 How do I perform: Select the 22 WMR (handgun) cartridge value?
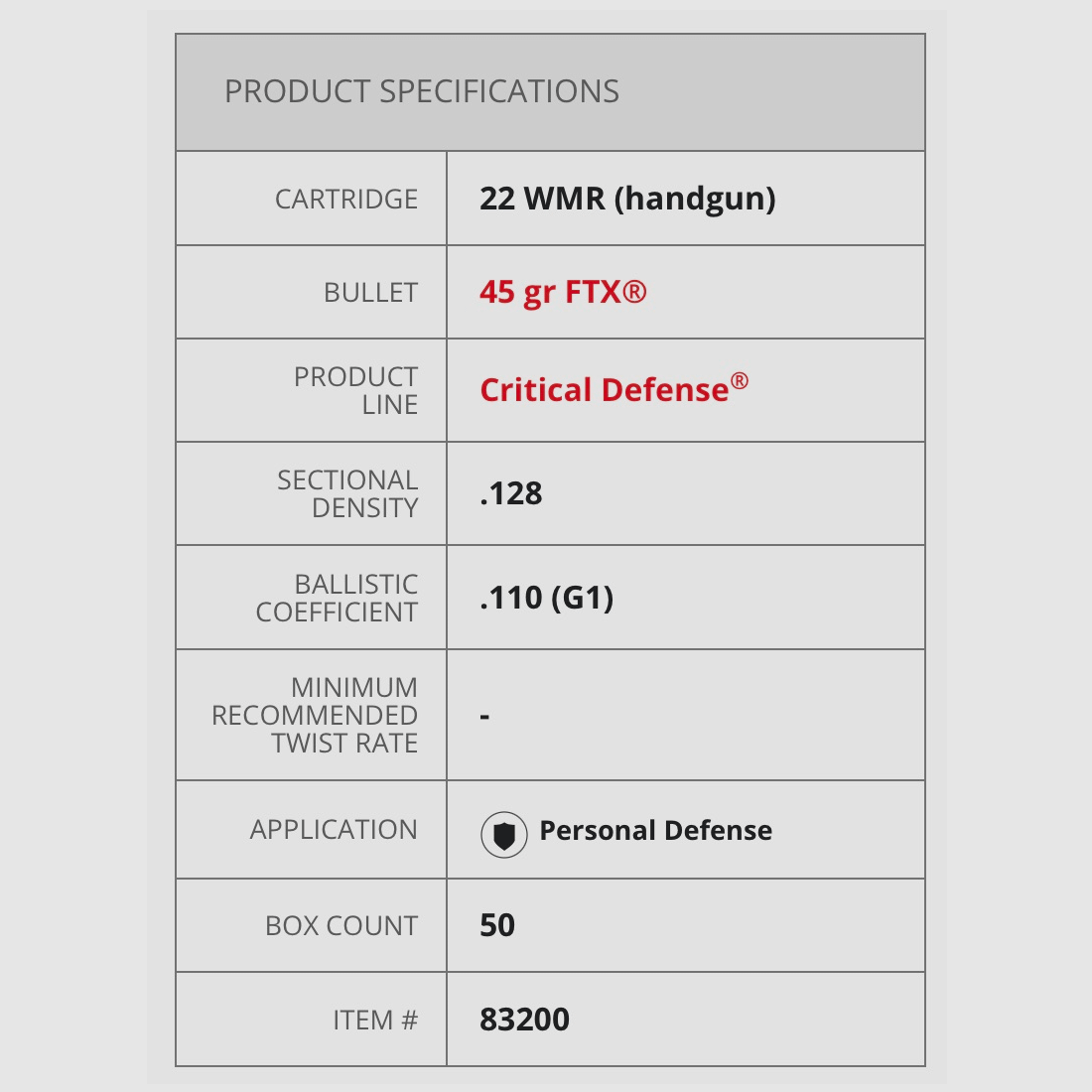[x=627, y=199]
